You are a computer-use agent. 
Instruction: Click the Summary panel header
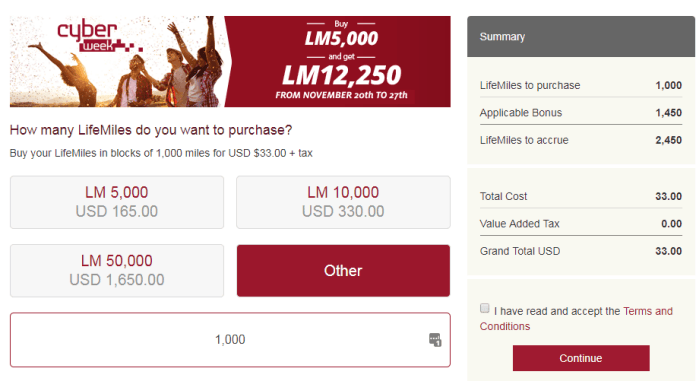pos(581,36)
